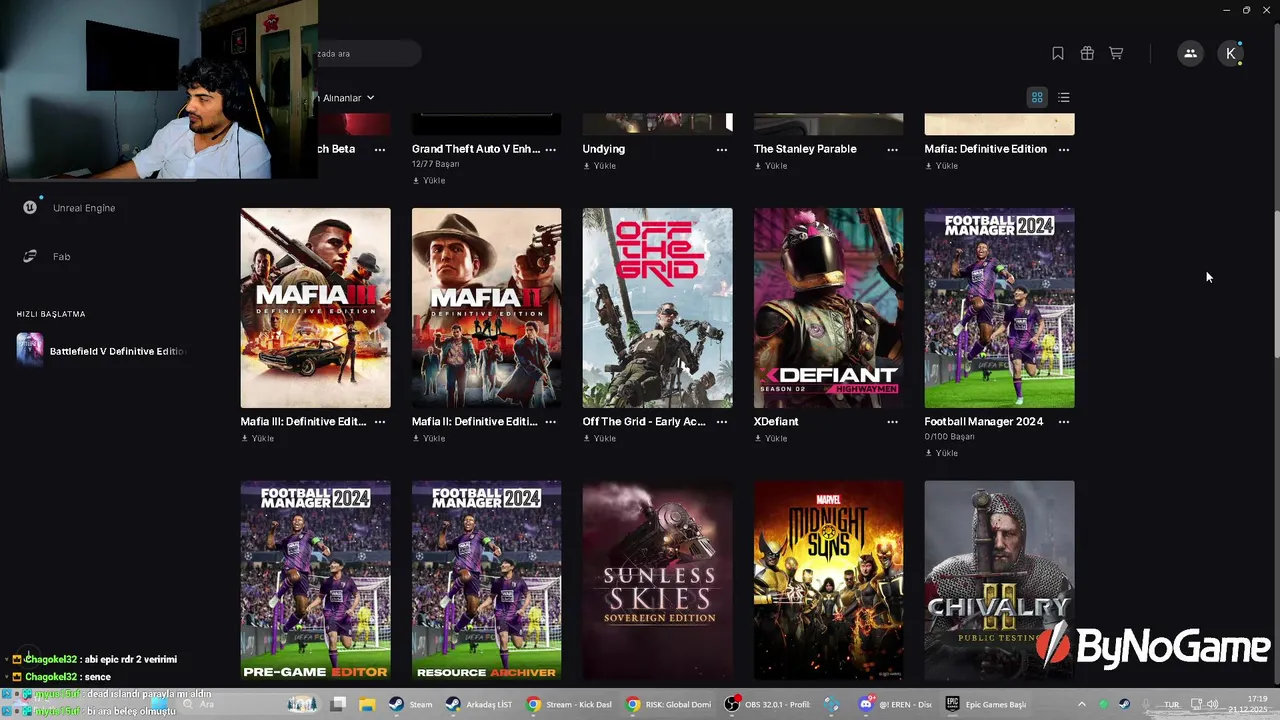
Task: Click the Fab sidebar logo icon
Action: pyautogui.click(x=30, y=256)
